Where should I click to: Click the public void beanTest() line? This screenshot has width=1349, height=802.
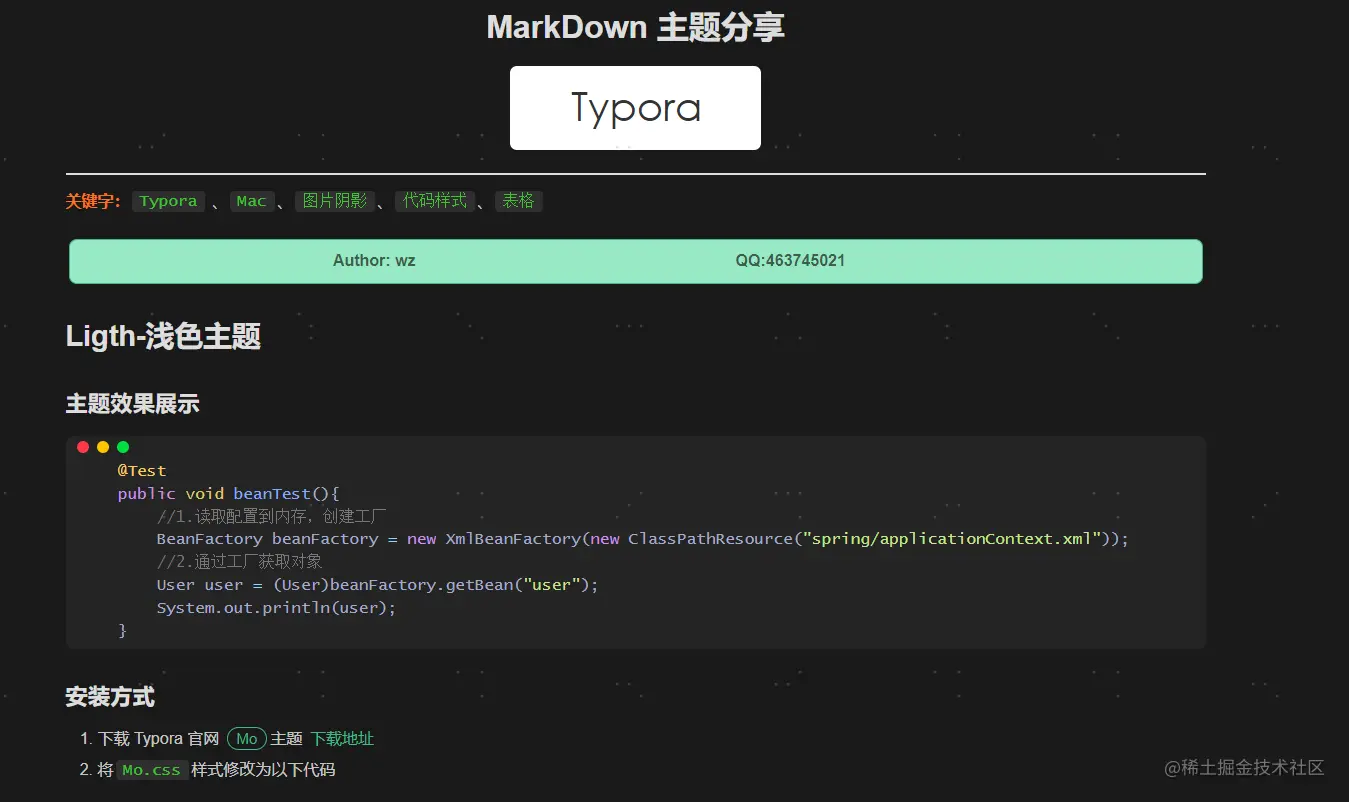click(229, 494)
